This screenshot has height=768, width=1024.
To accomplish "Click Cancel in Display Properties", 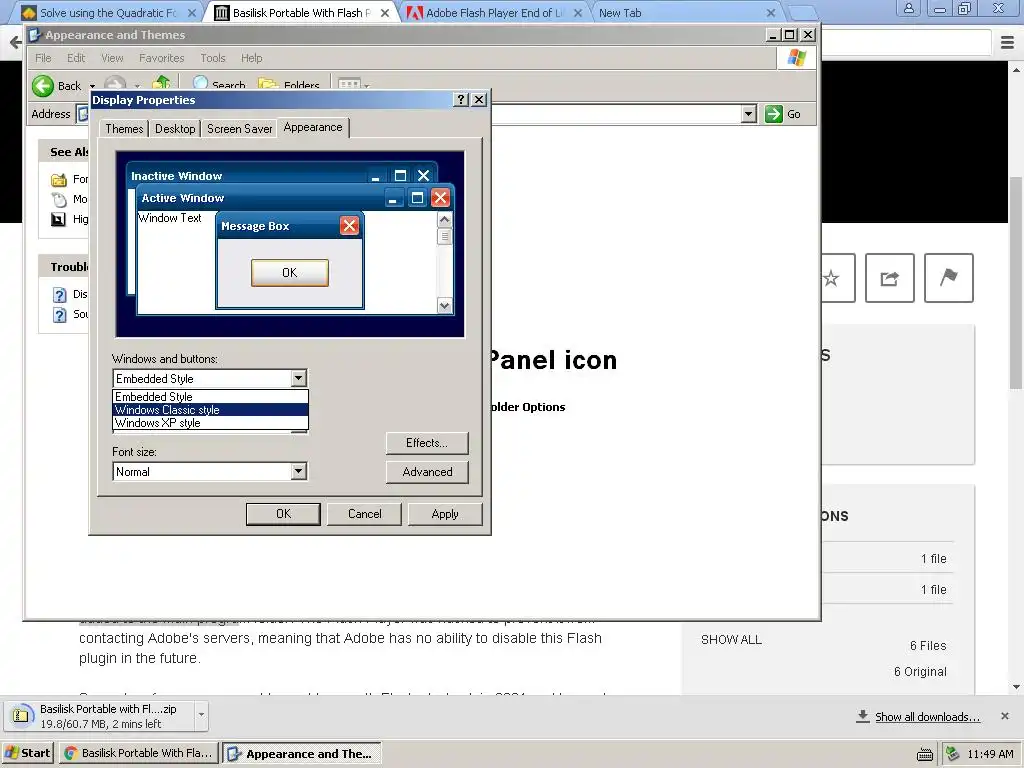I will 364,514.
